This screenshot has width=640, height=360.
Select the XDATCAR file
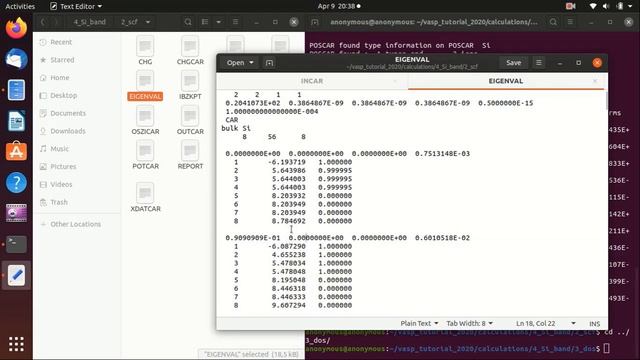[x=145, y=197]
